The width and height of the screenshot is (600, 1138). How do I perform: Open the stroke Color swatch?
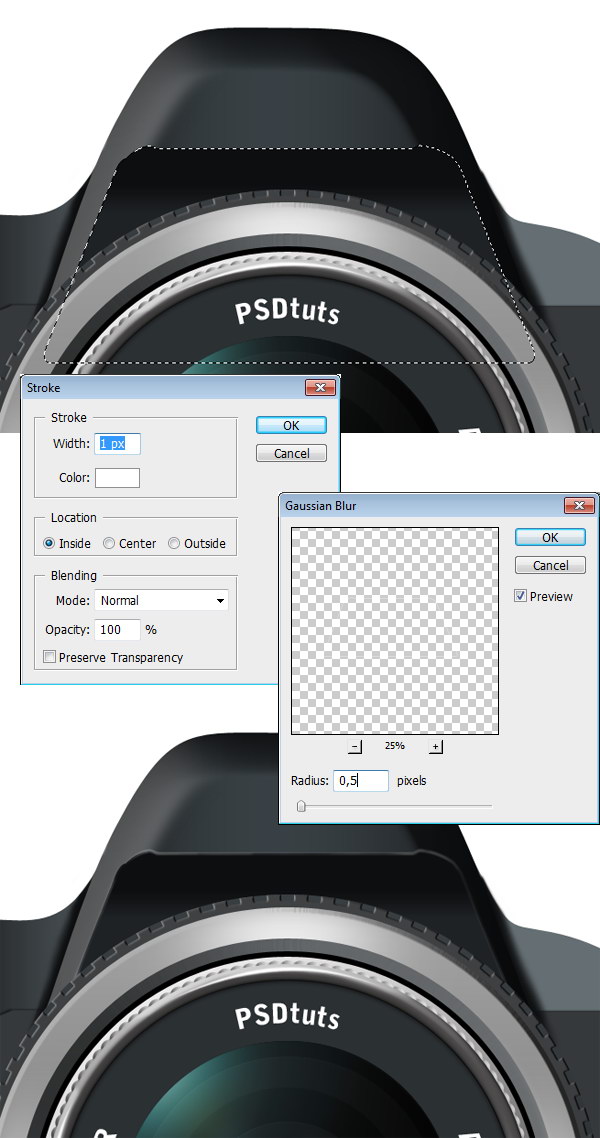118,478
